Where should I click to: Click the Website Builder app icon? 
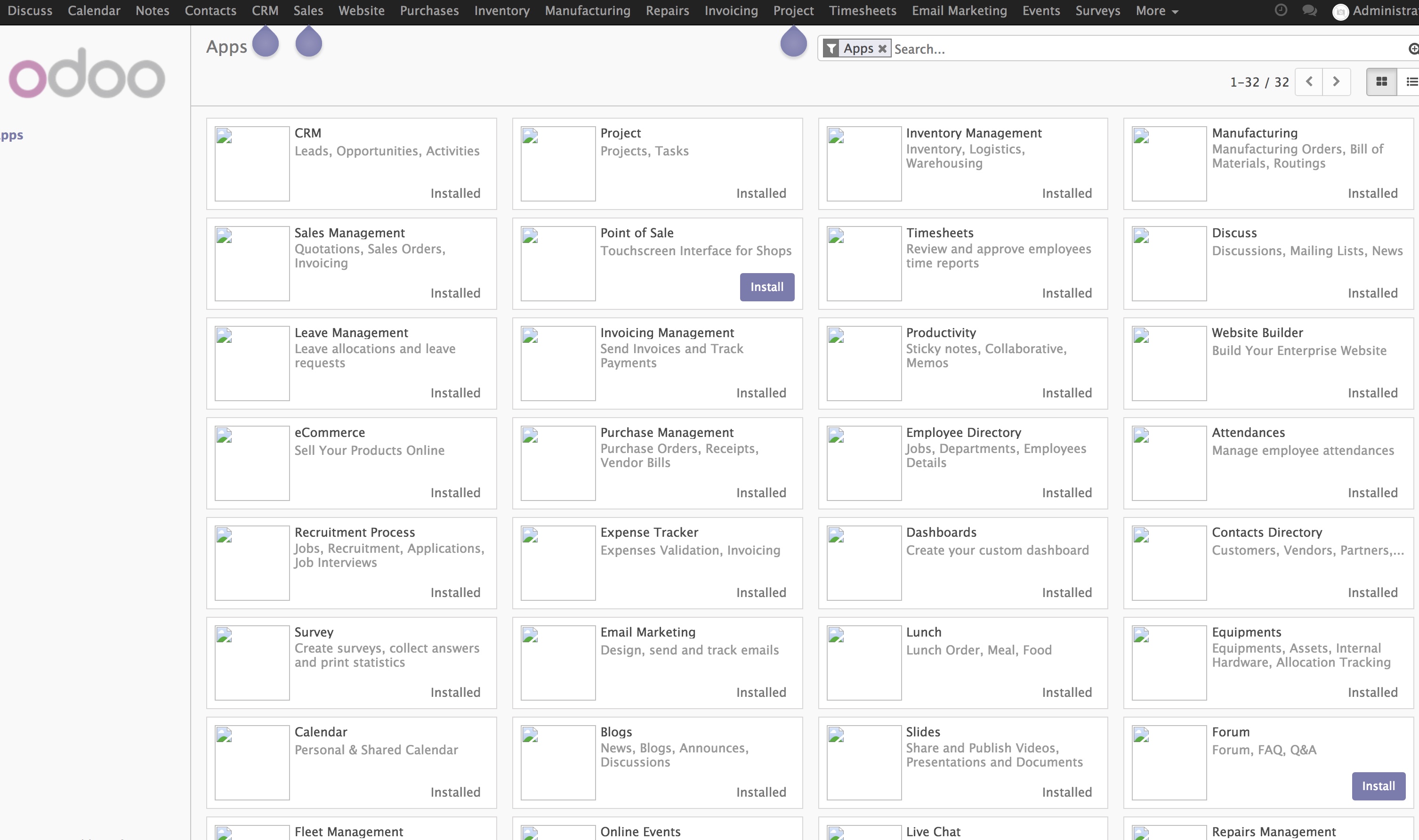1169,363
